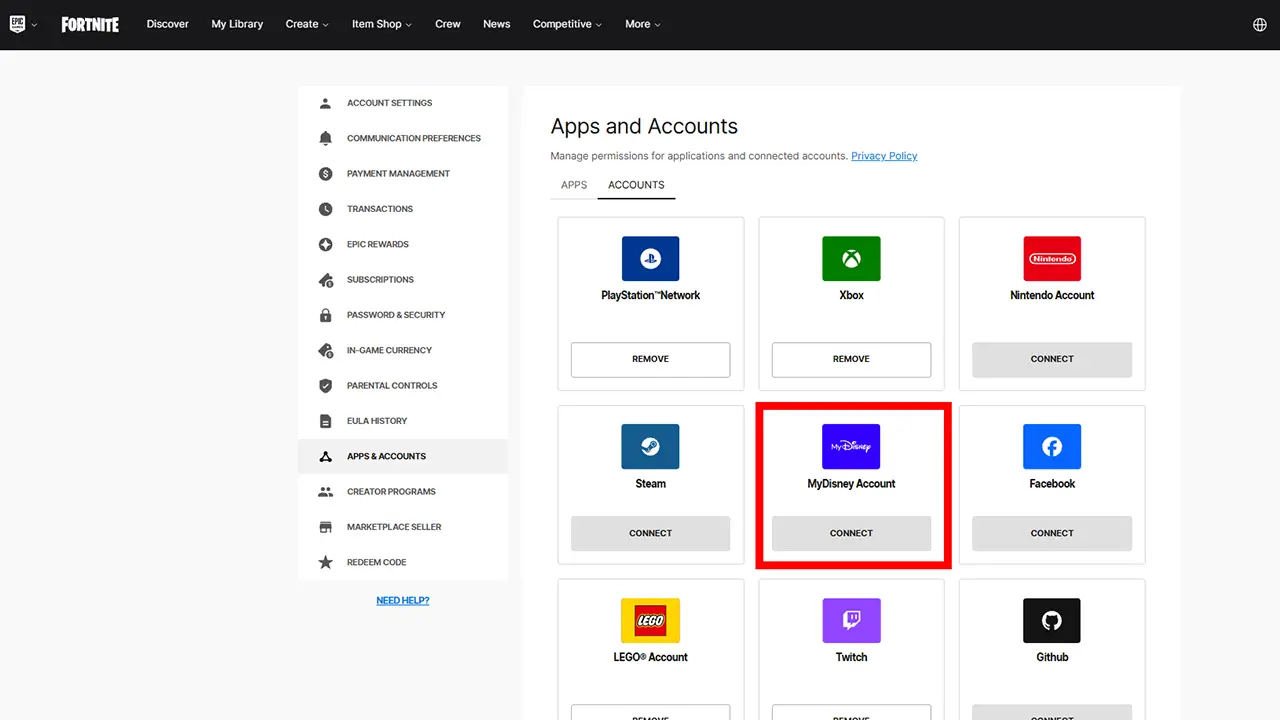
Task: Click the "Nintendo Account" card label
Action: pos(1052,295)
